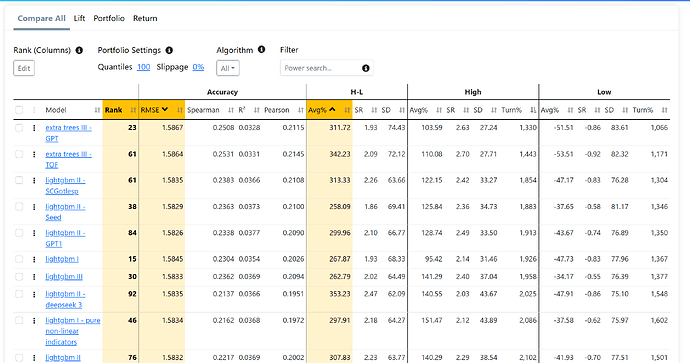The image size is (690, 363).
Task: Check the lightgbm II - GPT1 row checkbox
Action: pyautogui.click(x=19, y=233)
